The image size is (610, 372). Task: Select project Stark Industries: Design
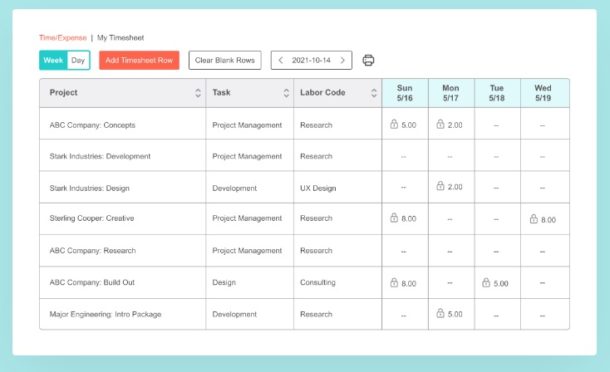click(x=89, y=188)
